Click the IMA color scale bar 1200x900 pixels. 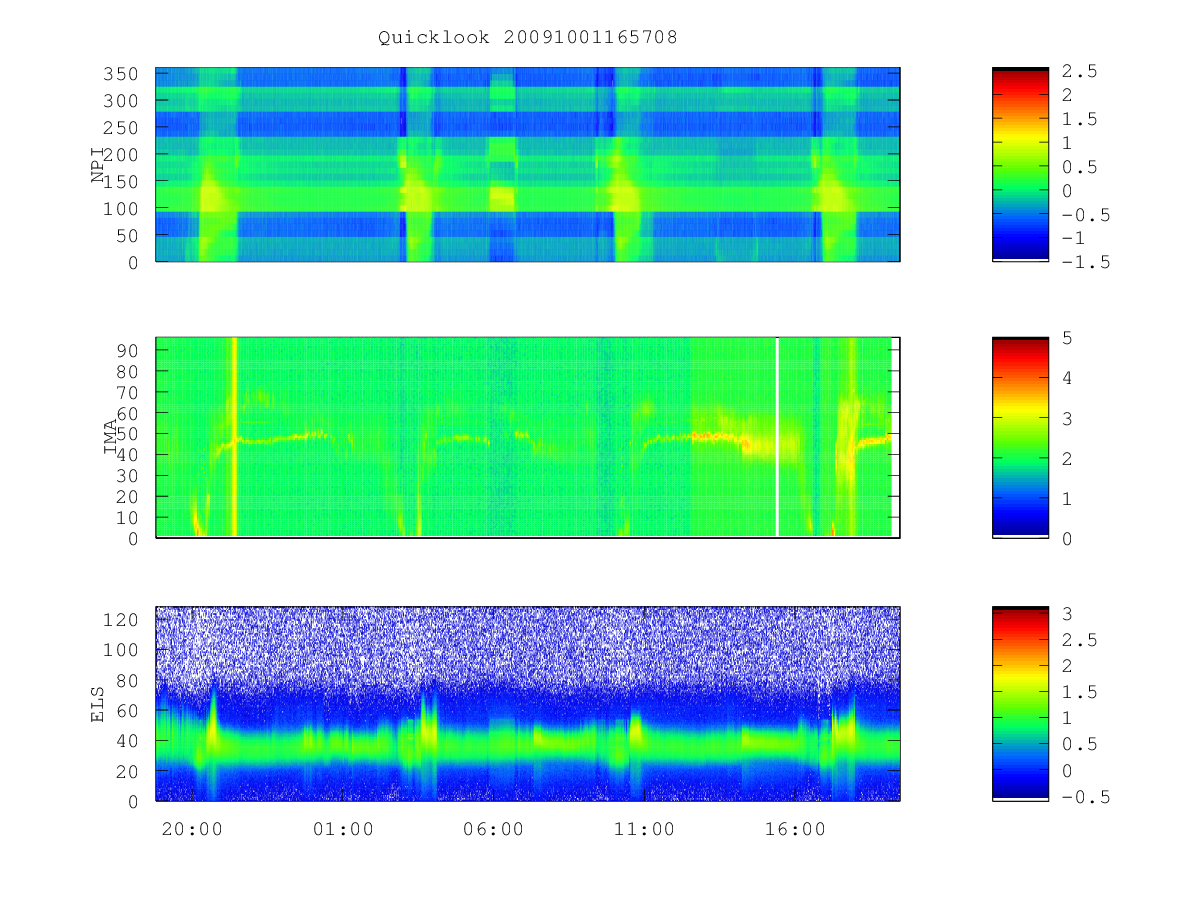[x=1020, y=437]
